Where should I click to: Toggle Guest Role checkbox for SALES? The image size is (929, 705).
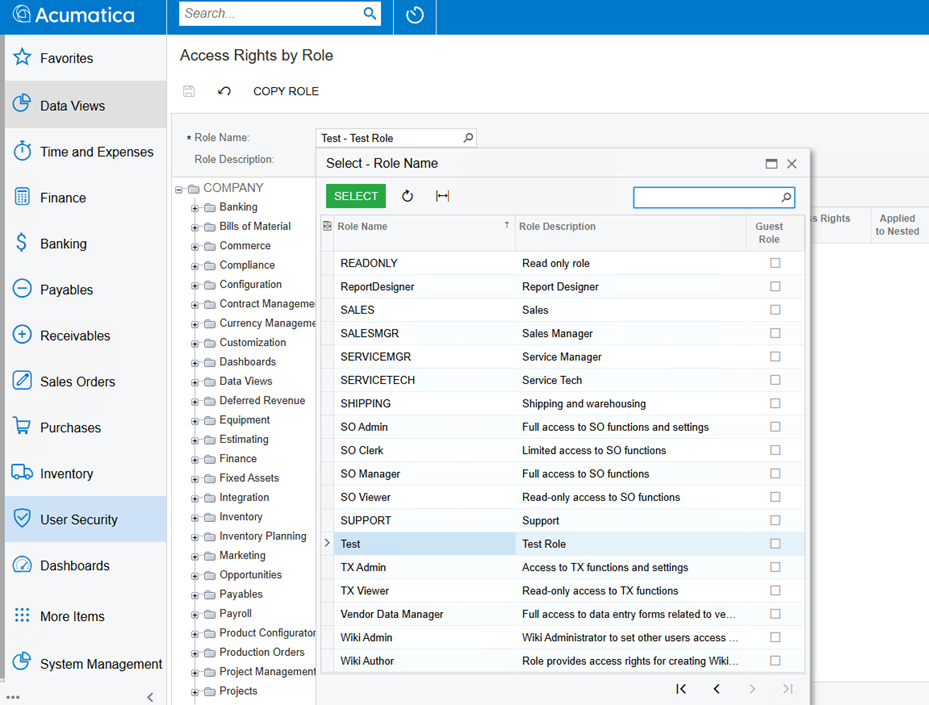[775, 309]
